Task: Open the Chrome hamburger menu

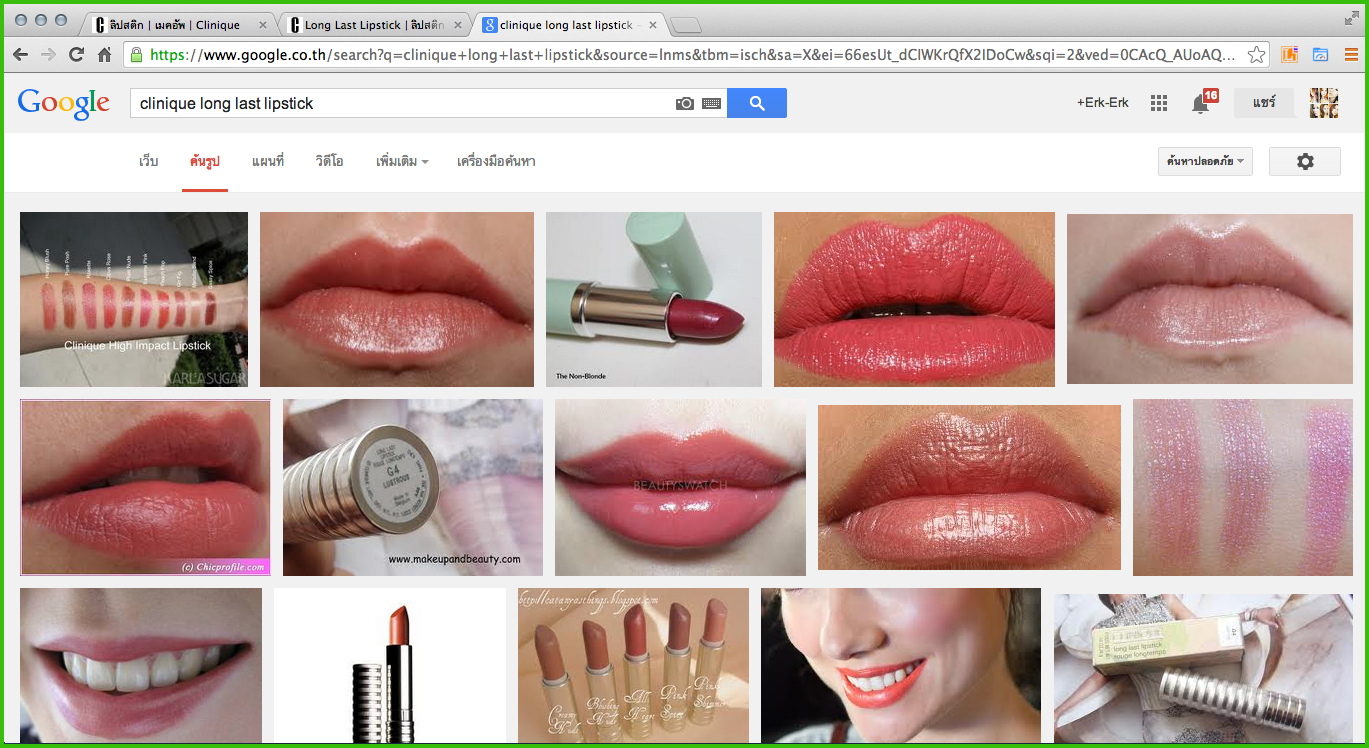Action: 1350,55
